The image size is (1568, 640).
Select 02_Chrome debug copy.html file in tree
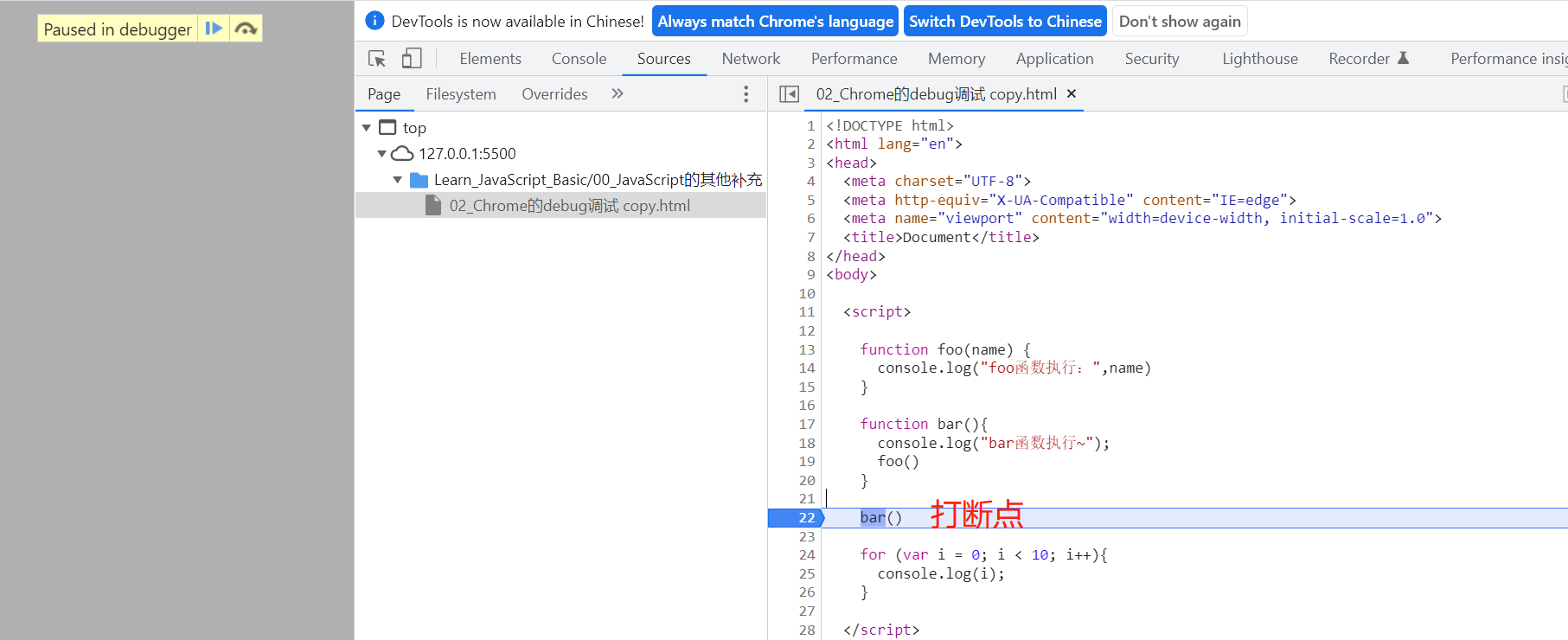pyautogui.click(x=569, y=206)
